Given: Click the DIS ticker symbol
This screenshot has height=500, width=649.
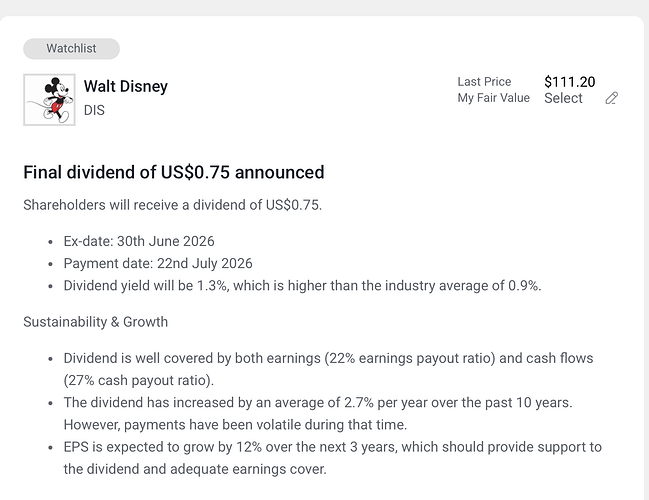Looking at the screenshot, I should [x=94, y=110].
